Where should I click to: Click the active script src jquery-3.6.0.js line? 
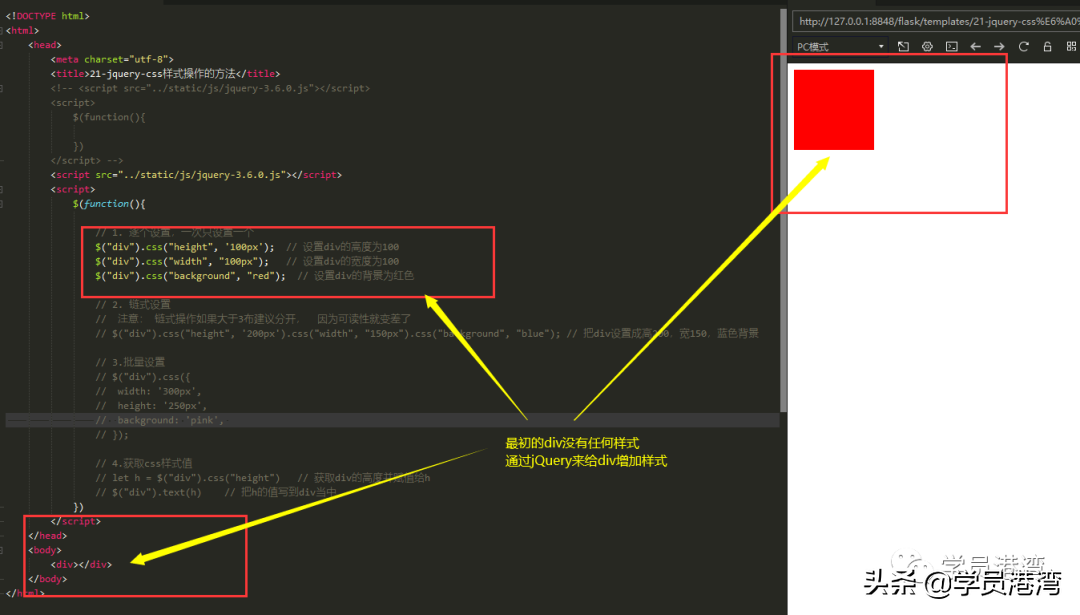click(196, 175)
